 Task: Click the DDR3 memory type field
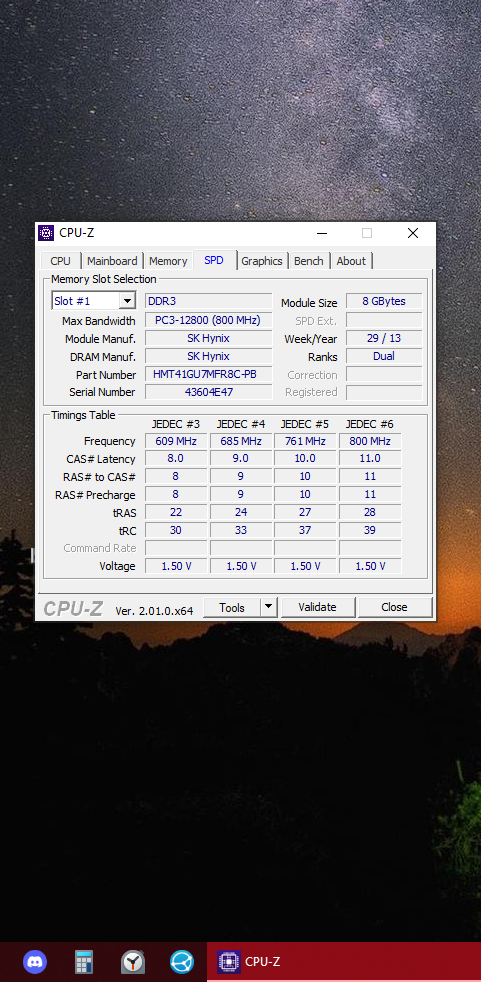tap(209, 301)
